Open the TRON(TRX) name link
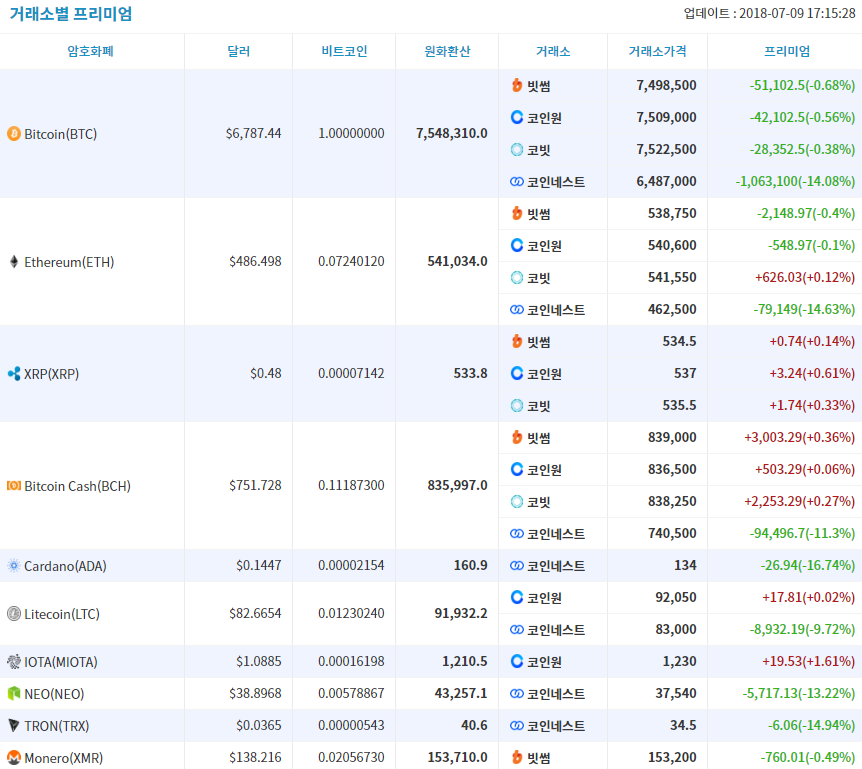The height and width of the screenshot is (769, 862). click(x=57, y=726)
